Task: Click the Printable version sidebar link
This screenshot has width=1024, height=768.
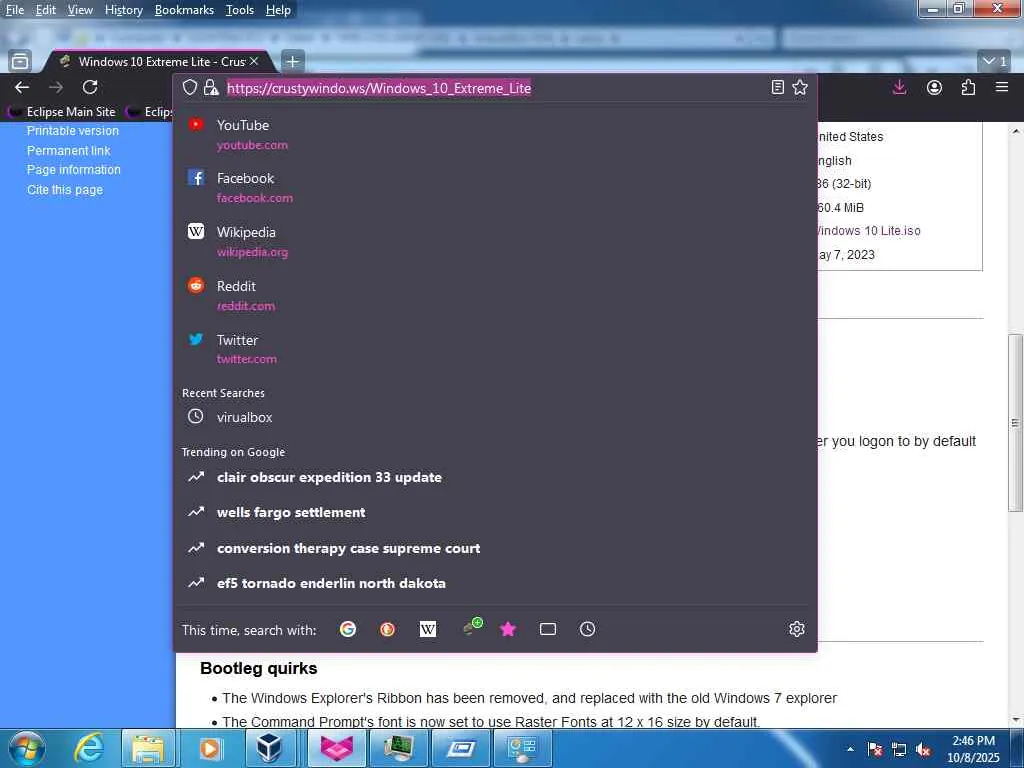Action: click(x=72, y=131)
